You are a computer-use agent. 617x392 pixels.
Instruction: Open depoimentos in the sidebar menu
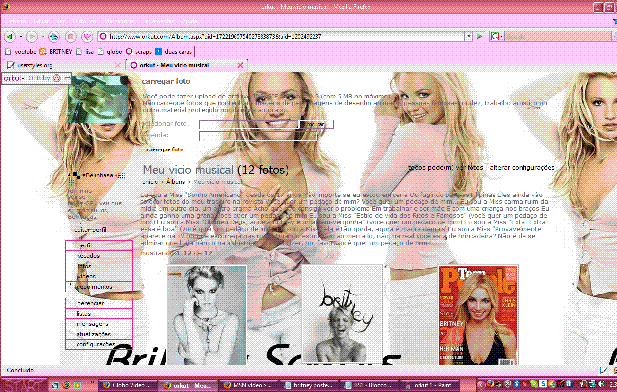pos(99,287)
